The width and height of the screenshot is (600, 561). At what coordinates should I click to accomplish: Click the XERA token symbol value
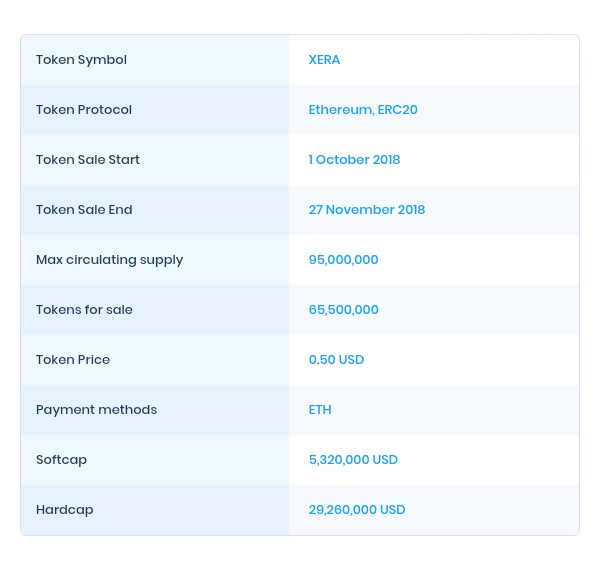(x=324, y=60)
